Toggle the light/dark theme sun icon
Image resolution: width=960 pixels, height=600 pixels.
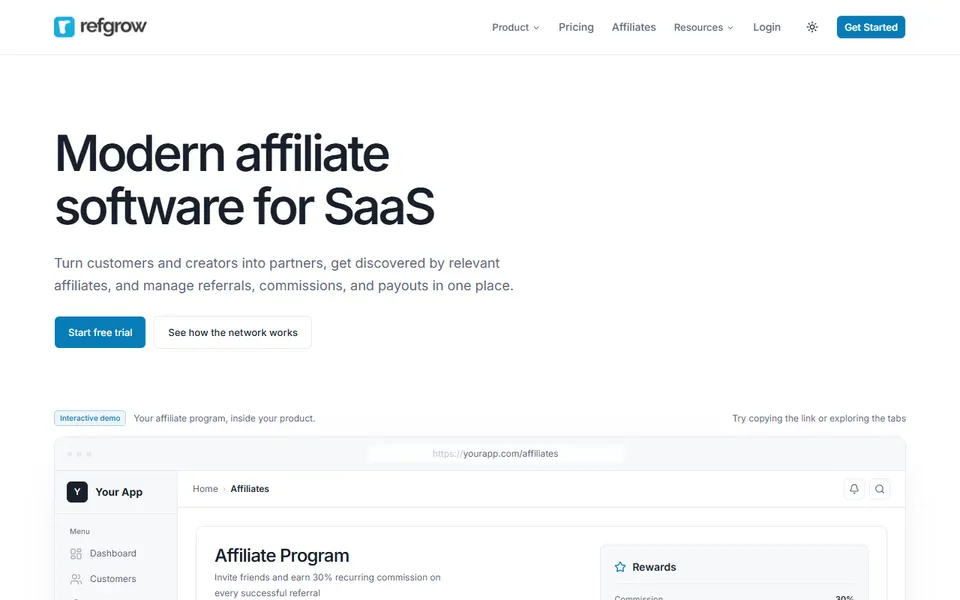pyautogui.click(x=812, y=27)
